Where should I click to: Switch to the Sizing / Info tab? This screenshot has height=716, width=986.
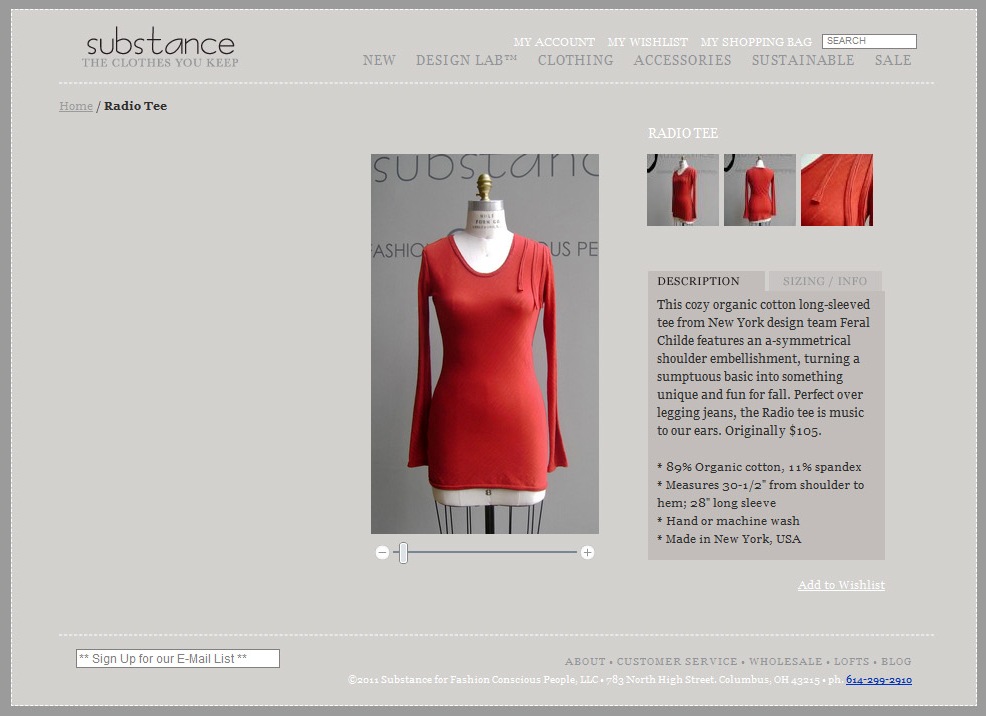click(x=824, y=281)
